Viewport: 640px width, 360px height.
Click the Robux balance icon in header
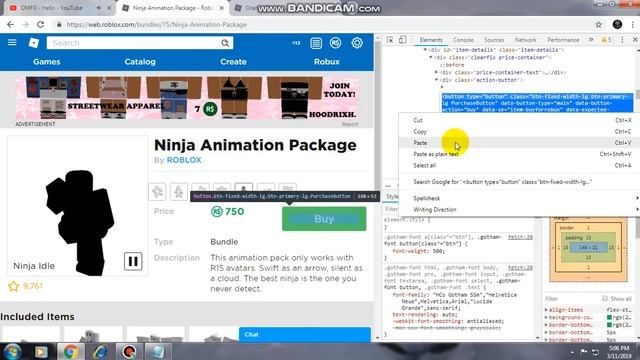tap(336, 43)
